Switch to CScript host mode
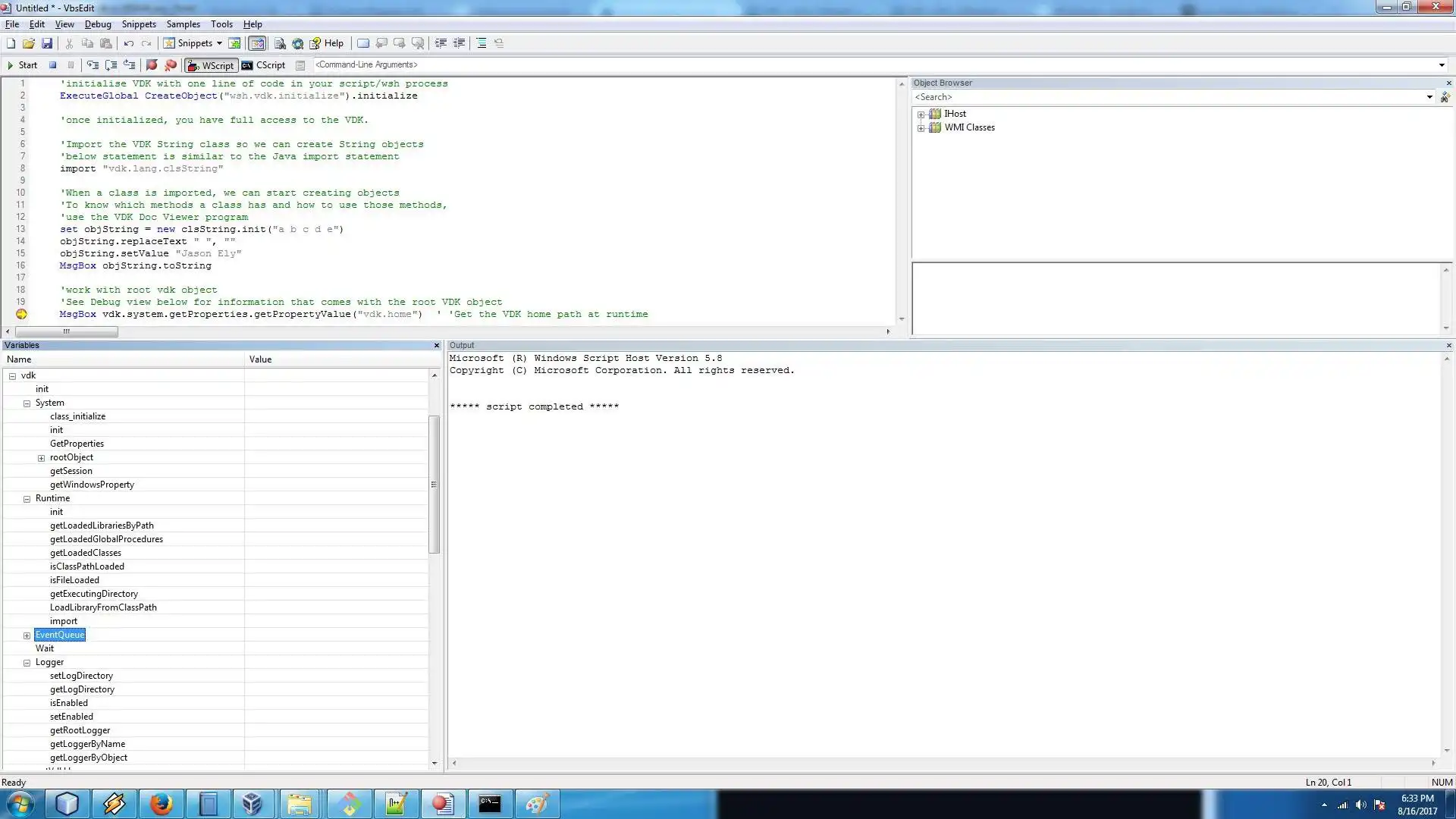This screenshot has width=1456, height=819. point(264,65)
